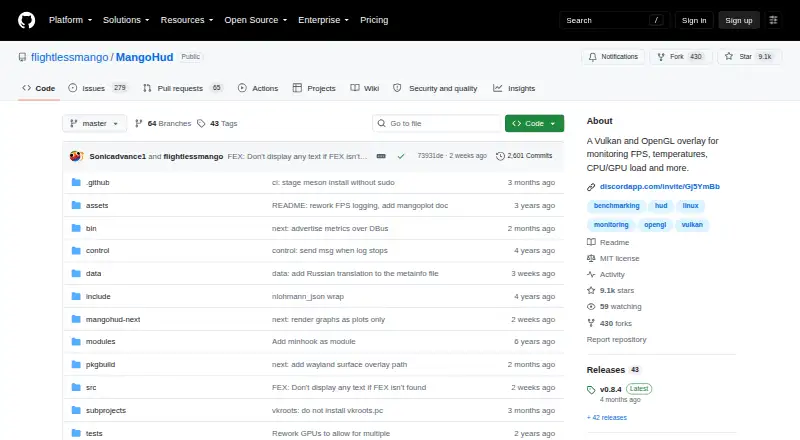
Task: Open the menu icon beside Sign up
Action: [x=773, y=20]
